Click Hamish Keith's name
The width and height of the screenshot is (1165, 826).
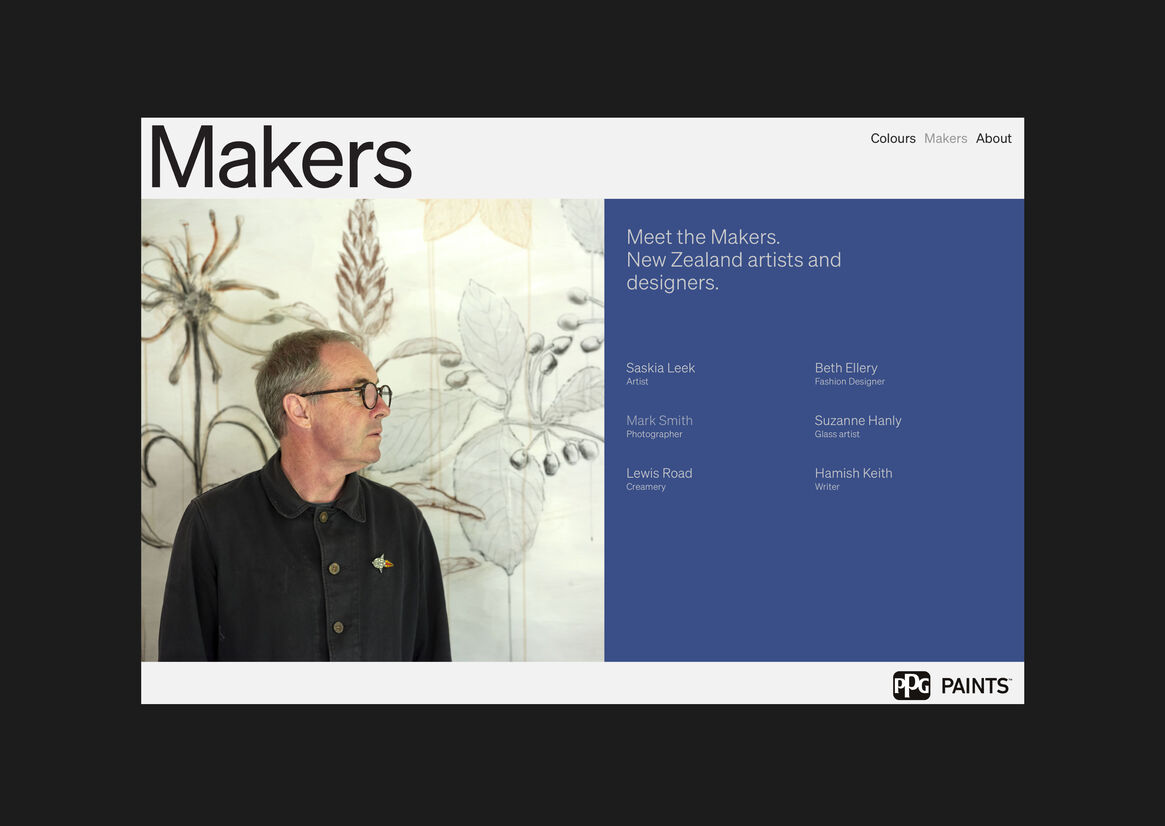pyautogui.click(x=853, y=473)
